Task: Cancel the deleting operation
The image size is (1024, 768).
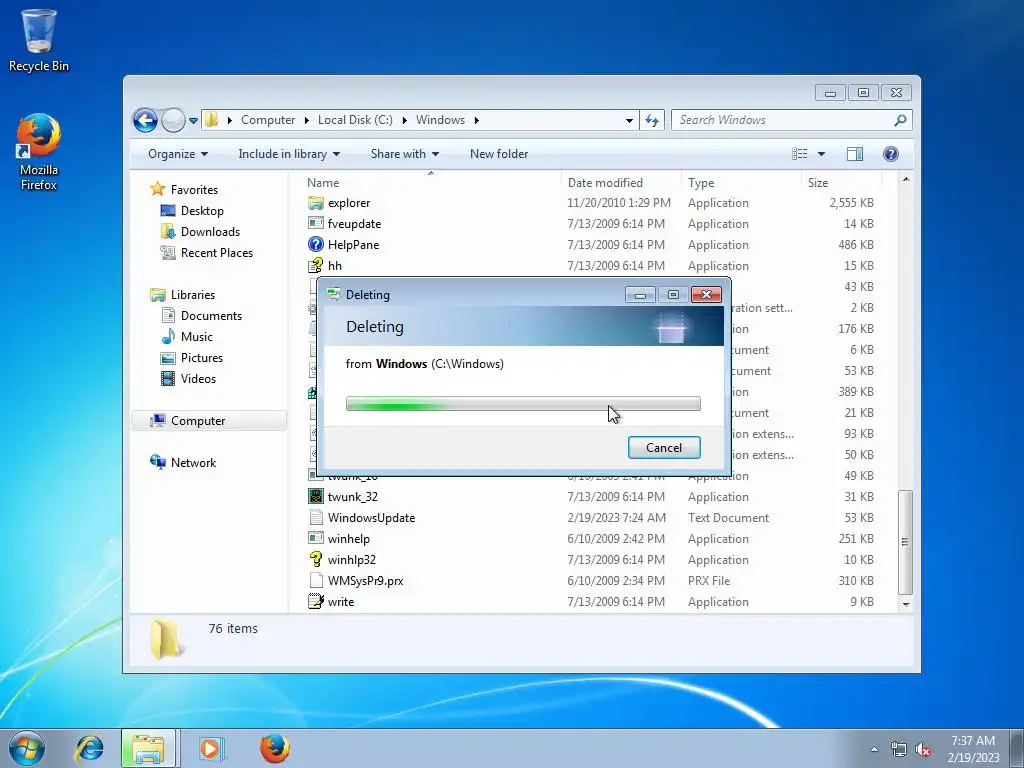Action: click(664, 447)
